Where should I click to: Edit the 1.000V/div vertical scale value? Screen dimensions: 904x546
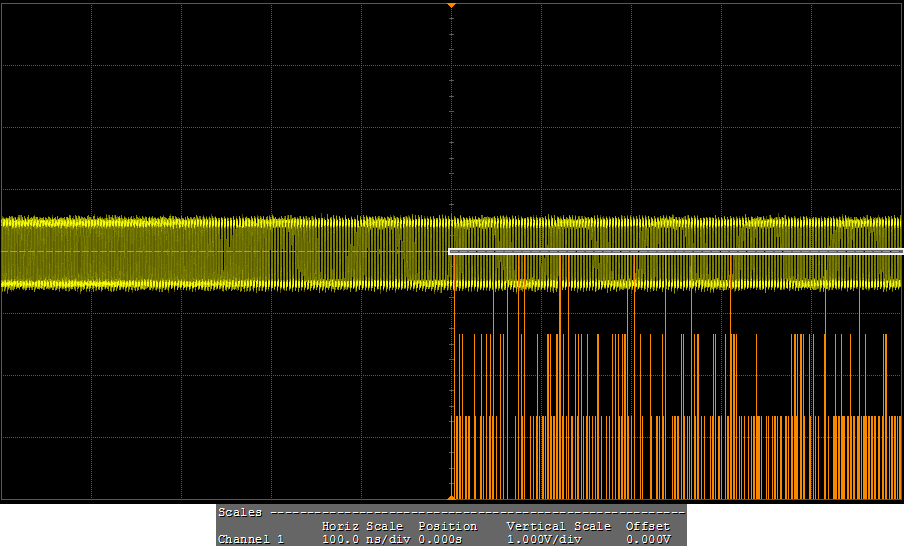[543, 539]
